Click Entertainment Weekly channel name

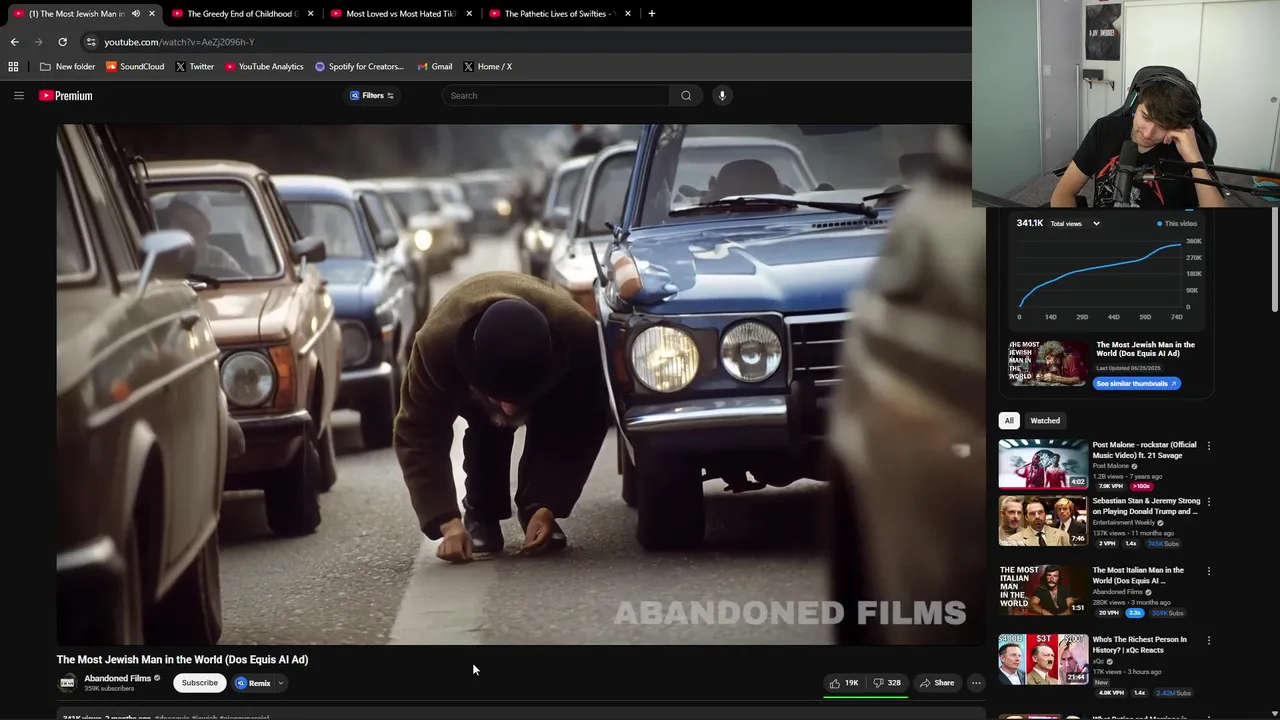point(1125,523)
